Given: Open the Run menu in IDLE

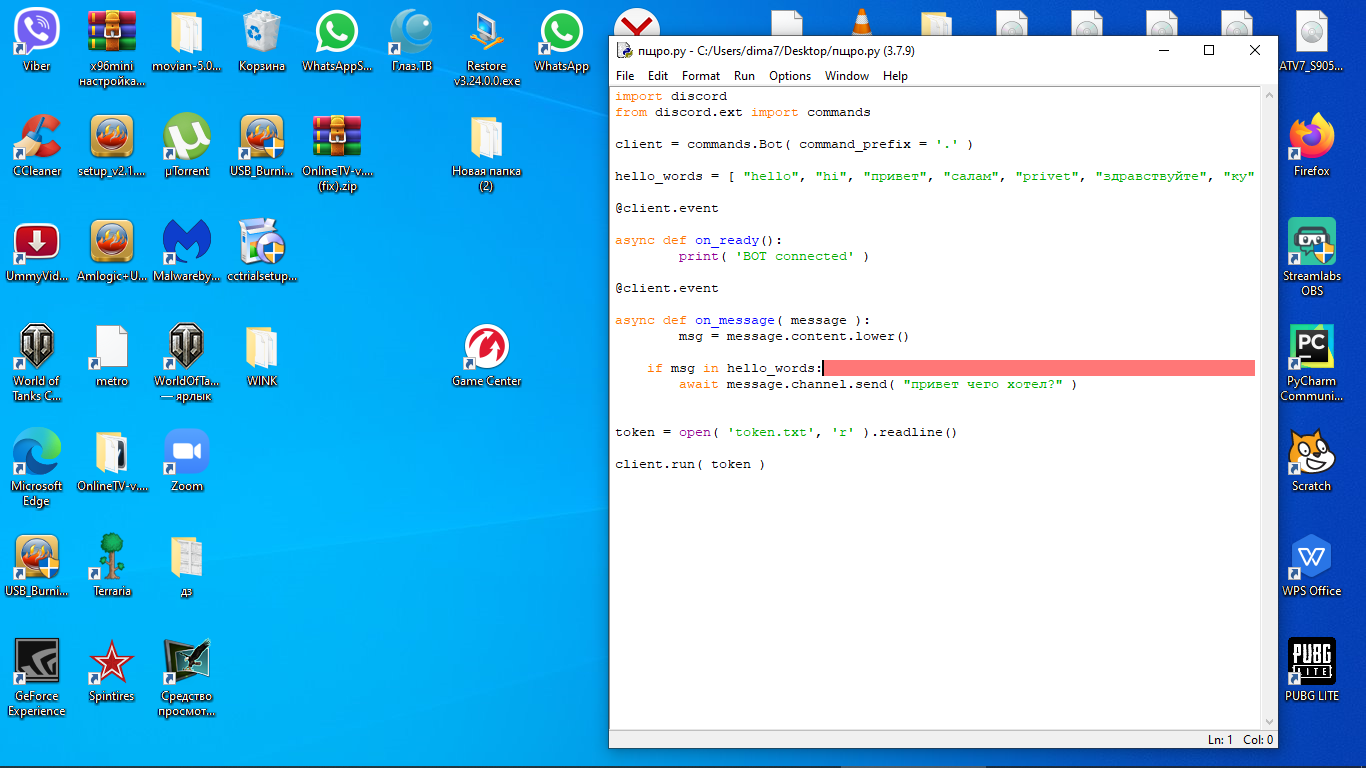Looking at the screenshot, I should pos(744,76).
